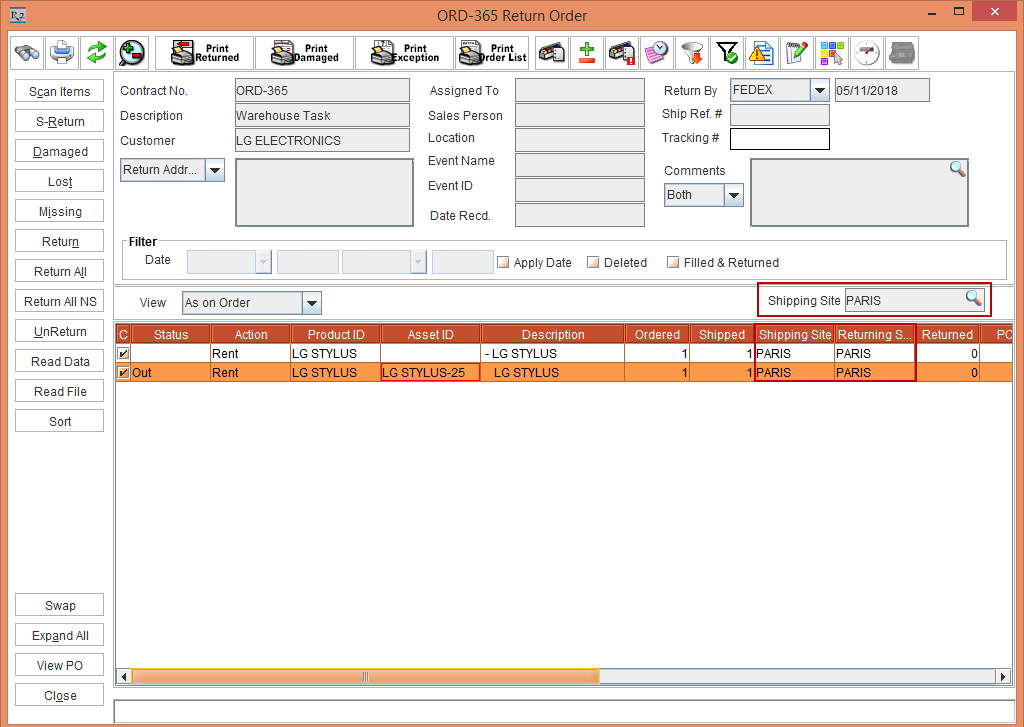
Task: Expand the View As on Order dropdown
Action: [x=311, y=303]
